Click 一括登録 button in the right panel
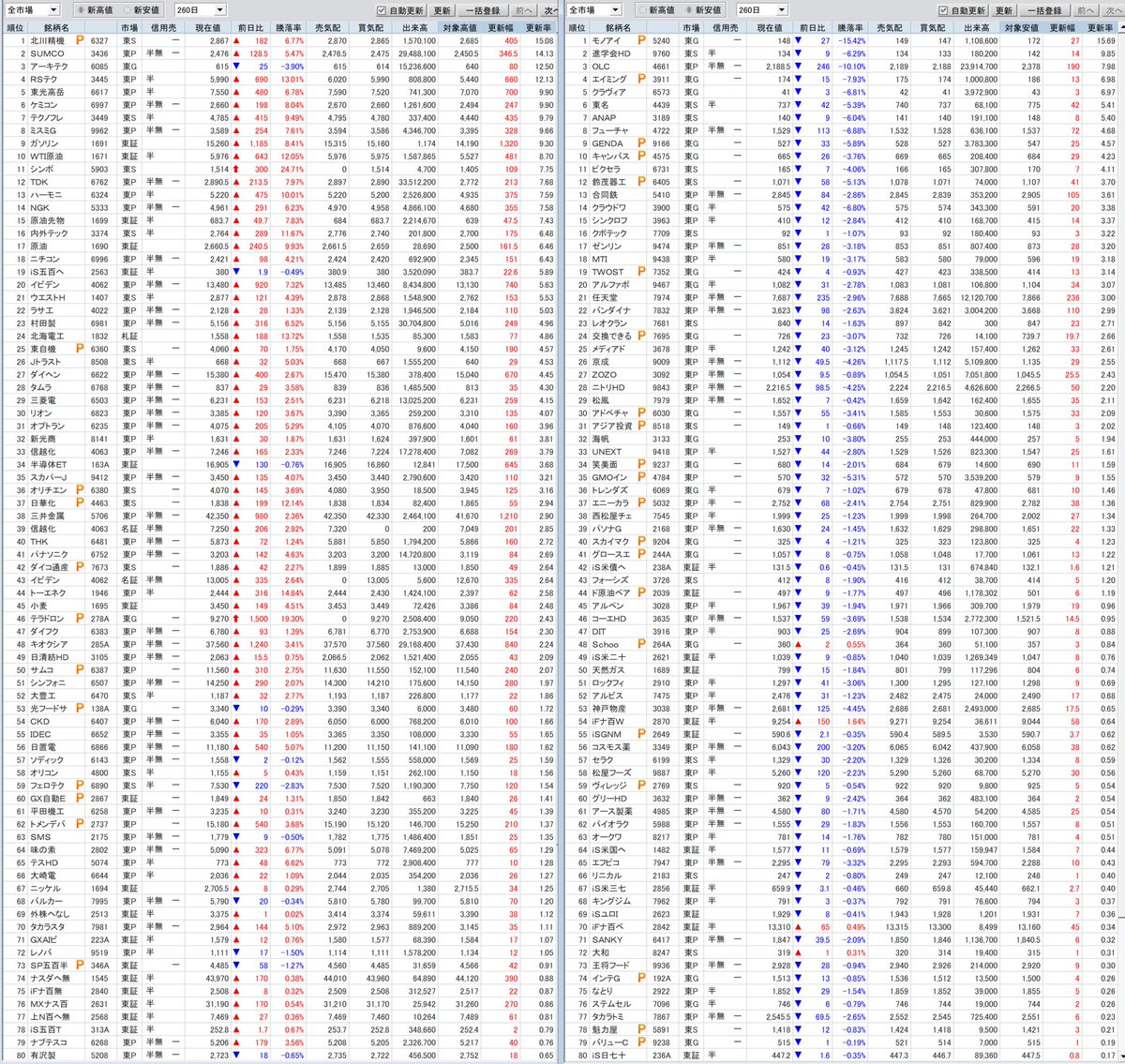 pos(1045,10)
